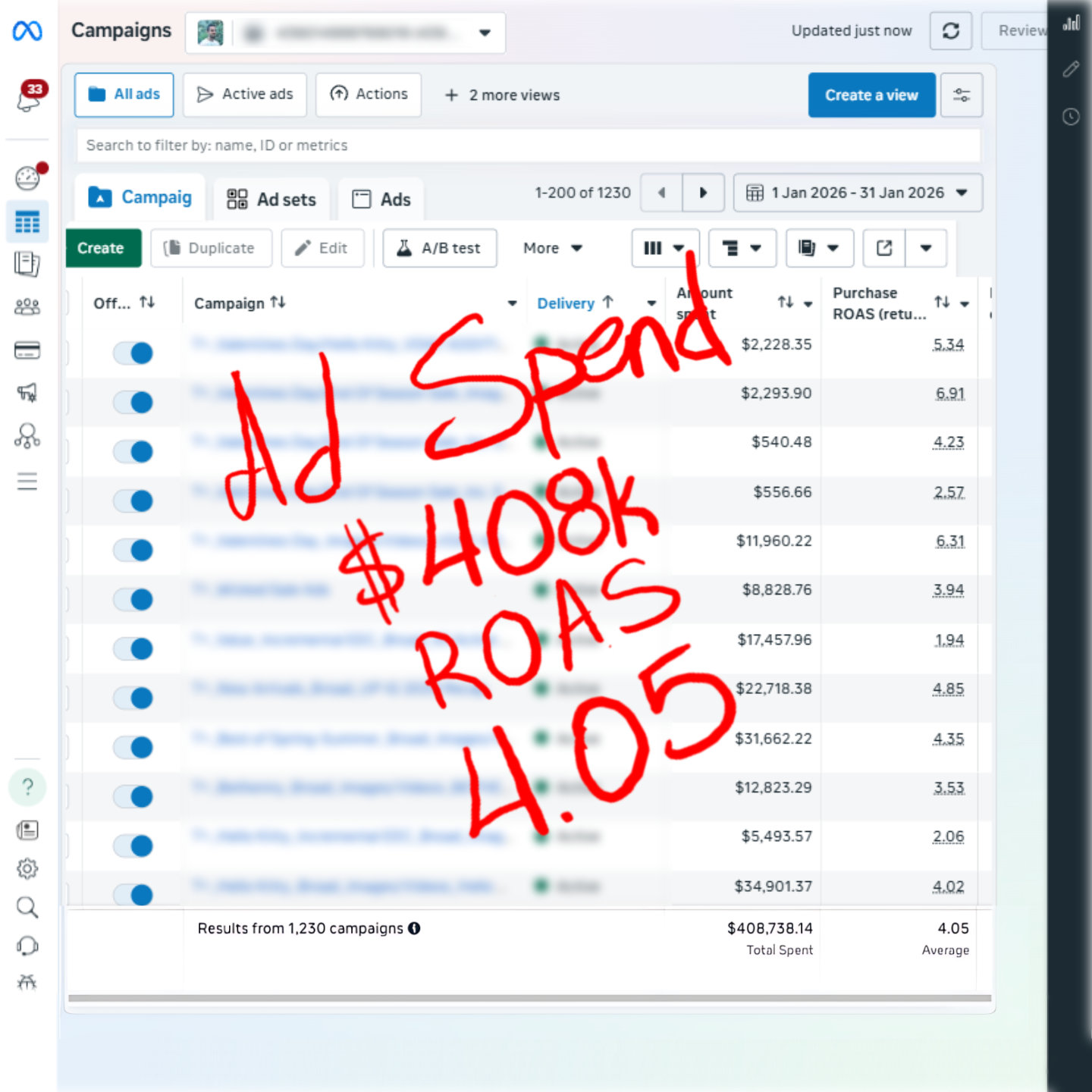
Task: Open date range 1 Jan 2026 - 31 Jan 2026
Action: tap(858, 193)
